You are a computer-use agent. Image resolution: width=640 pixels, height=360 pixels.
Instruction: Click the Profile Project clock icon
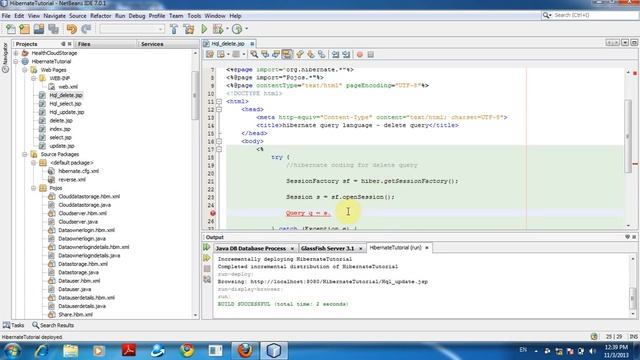tap(237, 29)
